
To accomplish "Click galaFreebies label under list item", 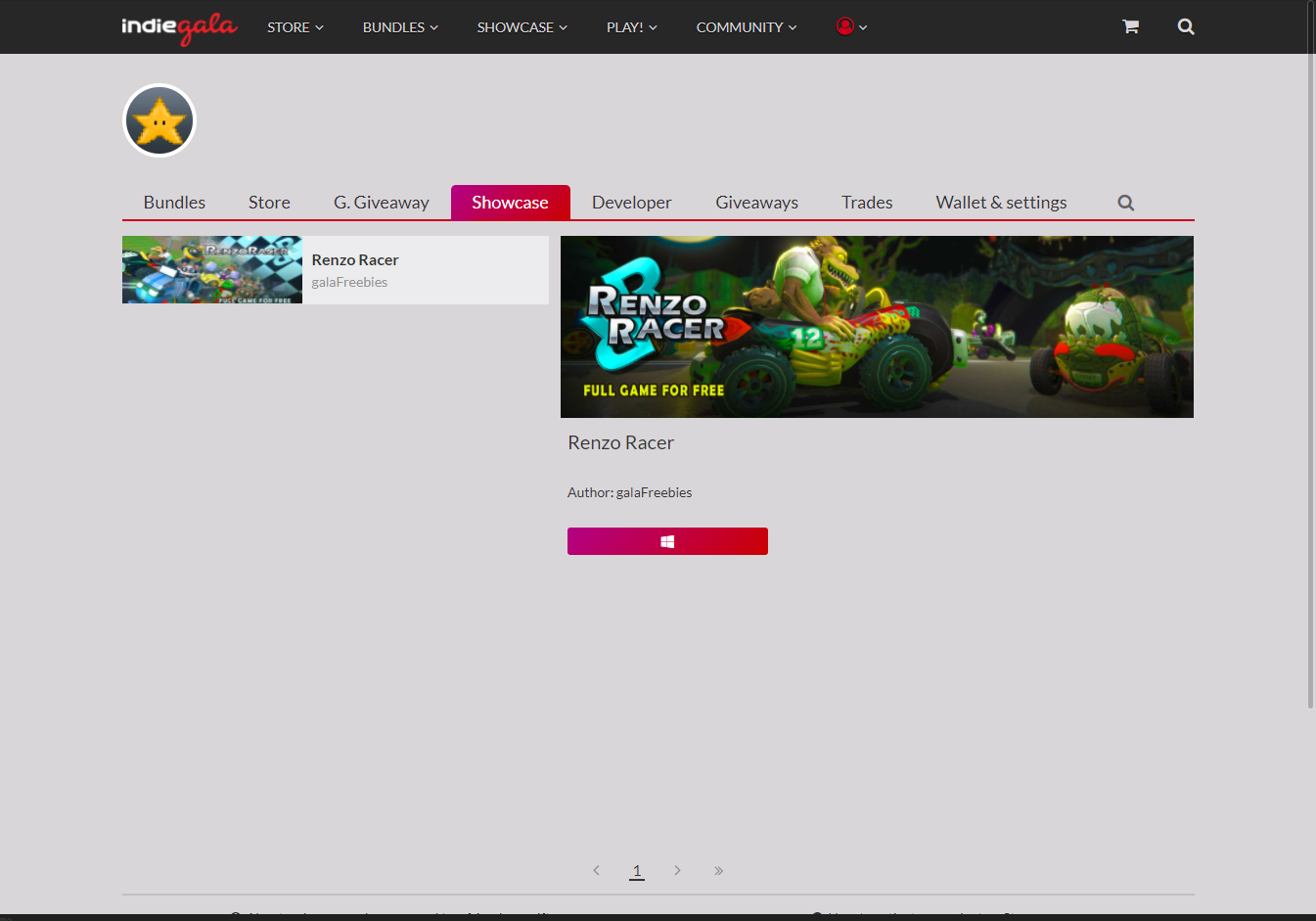I will [349, 282].
